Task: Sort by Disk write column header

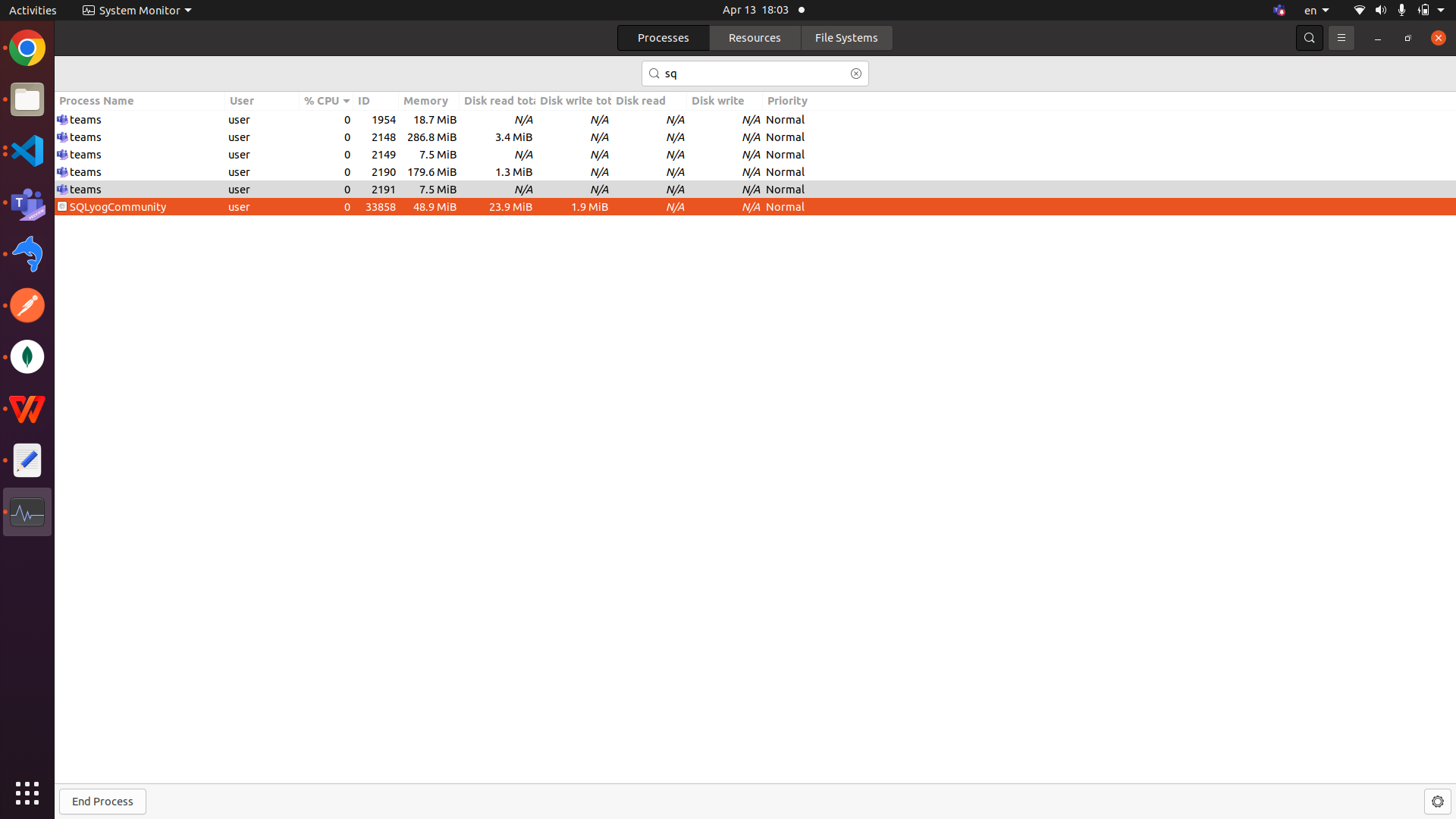Action: pyautogui.click(x=725, y=101)
